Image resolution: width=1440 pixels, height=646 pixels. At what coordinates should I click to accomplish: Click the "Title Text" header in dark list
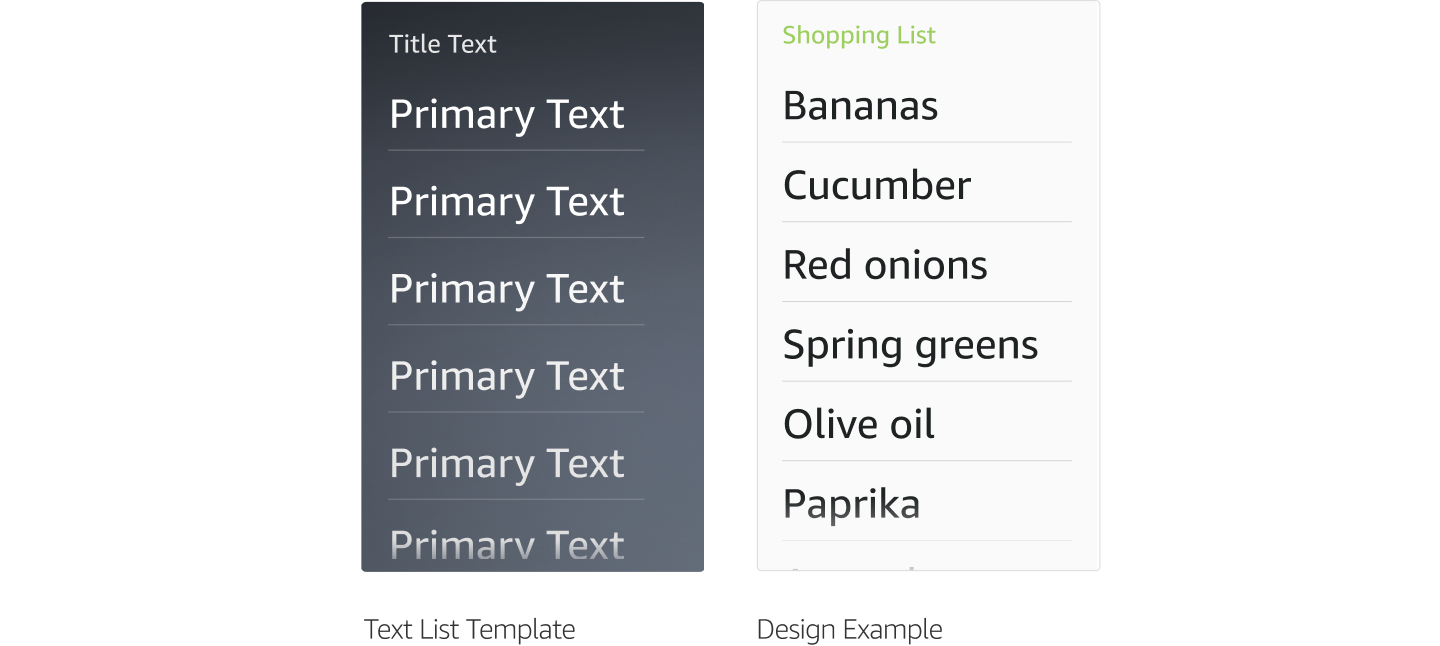[442, 44]
